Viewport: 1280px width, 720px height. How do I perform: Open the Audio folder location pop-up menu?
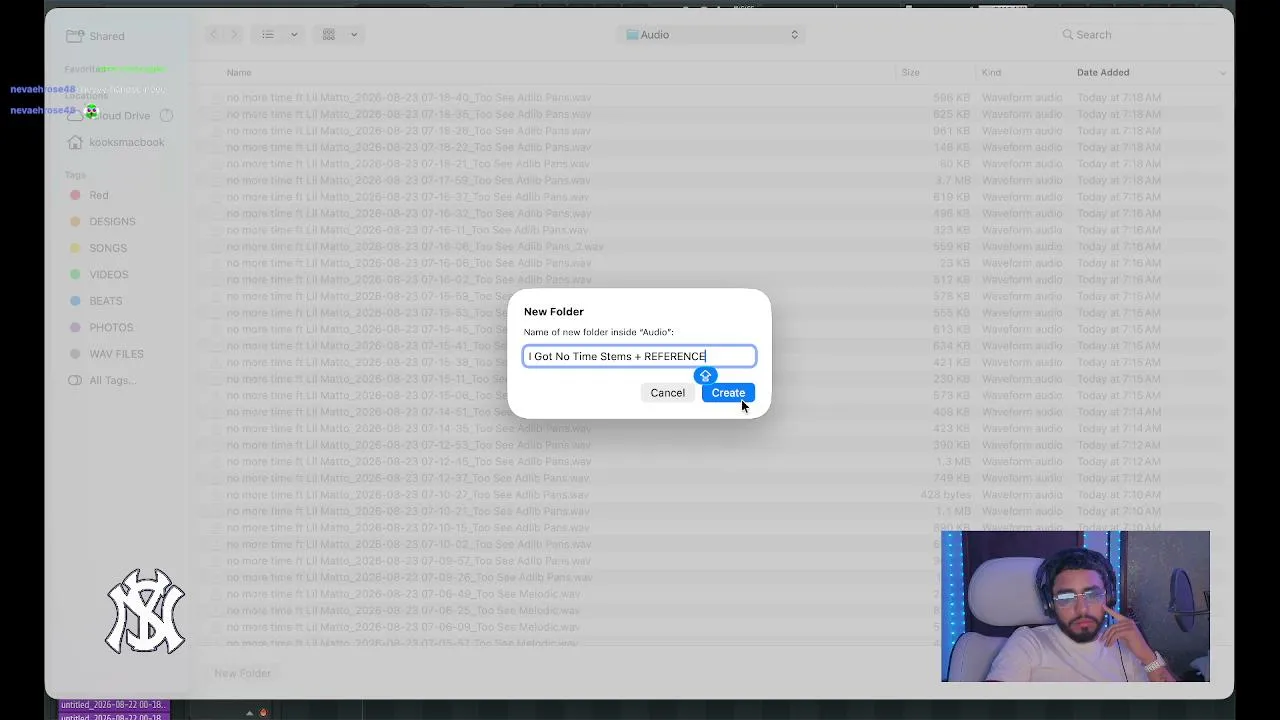click(712, 34)
